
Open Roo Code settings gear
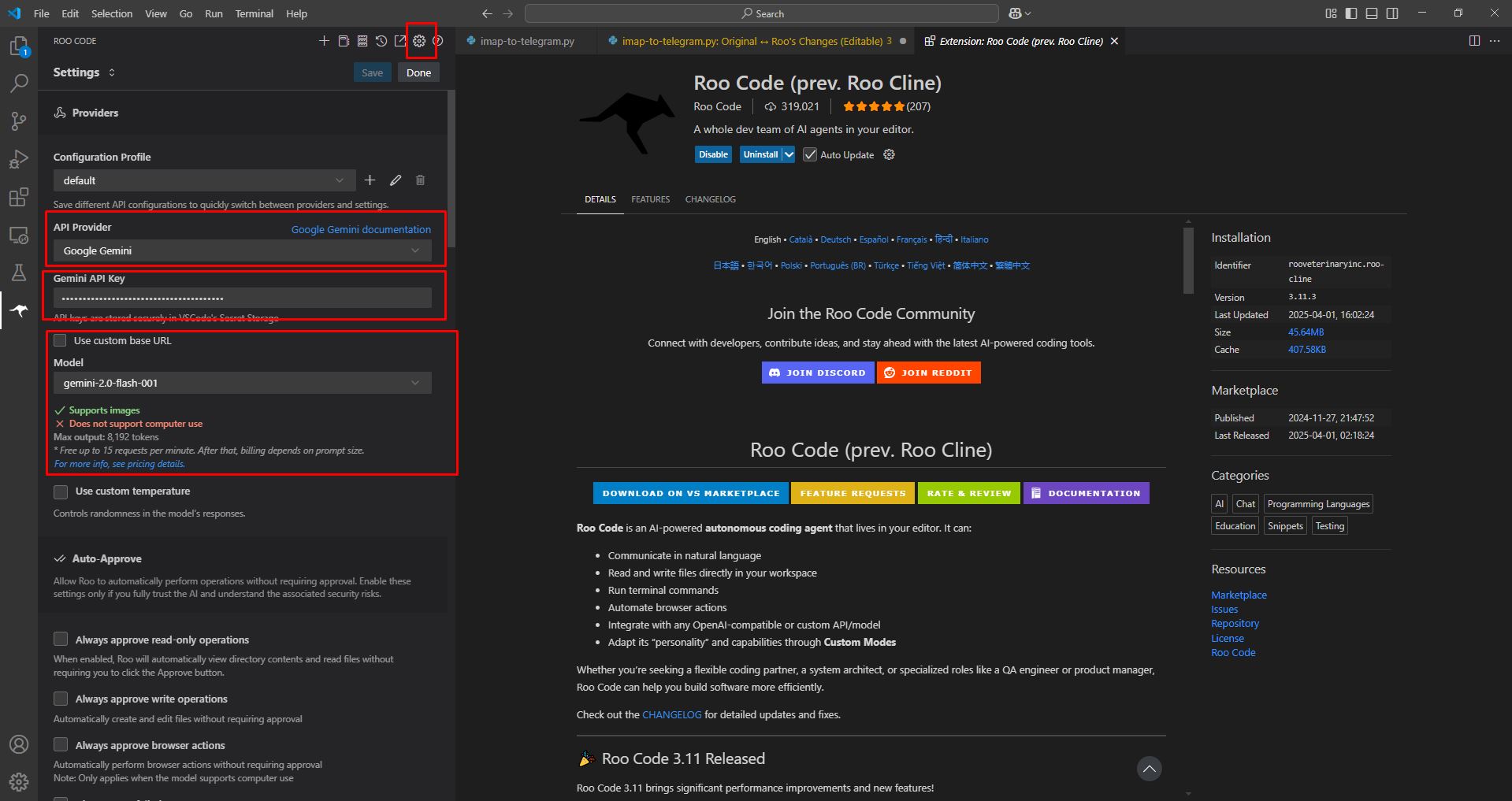click(418, 41)
